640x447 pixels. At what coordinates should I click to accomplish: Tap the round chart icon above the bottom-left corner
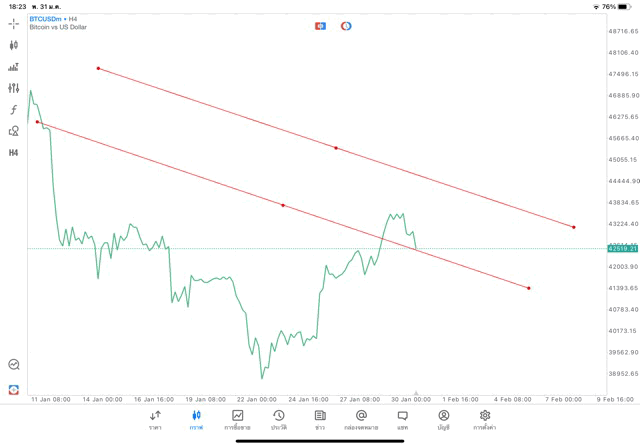click(x=14, y=365)
